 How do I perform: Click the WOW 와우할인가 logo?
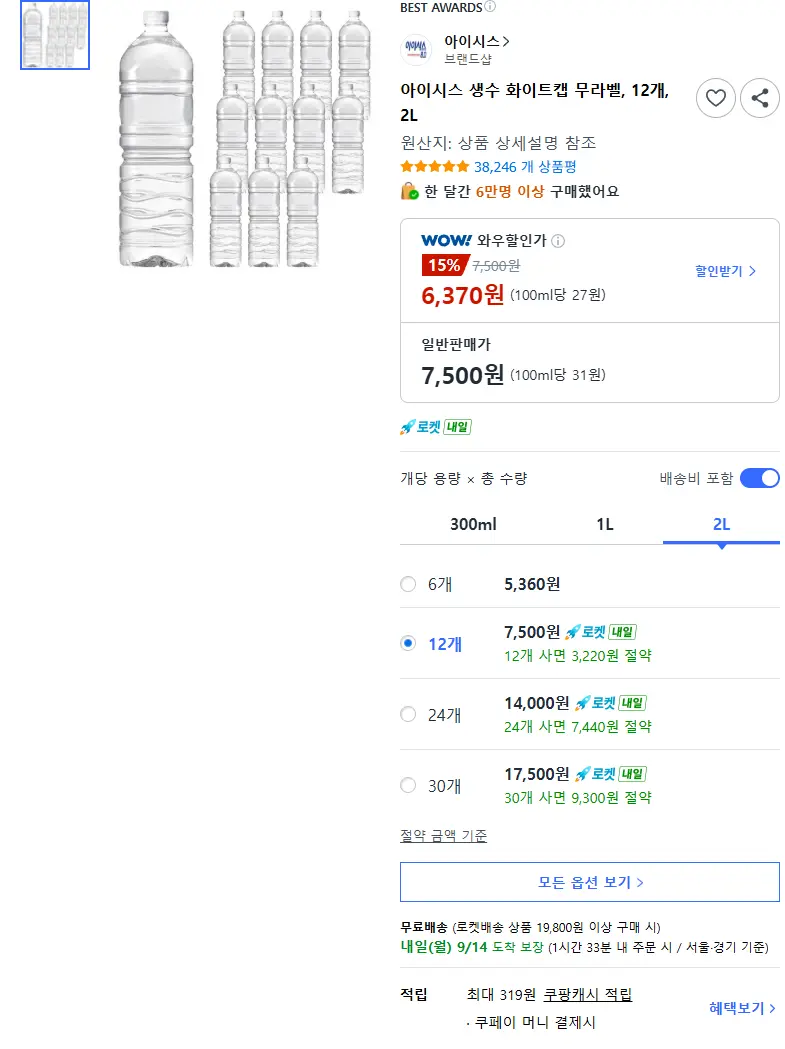coord(446,240)
